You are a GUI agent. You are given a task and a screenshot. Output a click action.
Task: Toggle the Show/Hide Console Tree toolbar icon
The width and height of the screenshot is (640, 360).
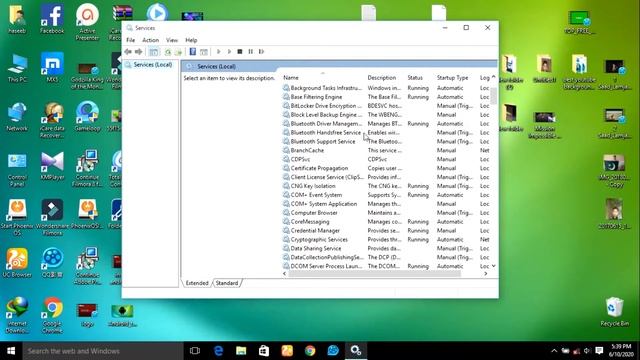point(153,52)
